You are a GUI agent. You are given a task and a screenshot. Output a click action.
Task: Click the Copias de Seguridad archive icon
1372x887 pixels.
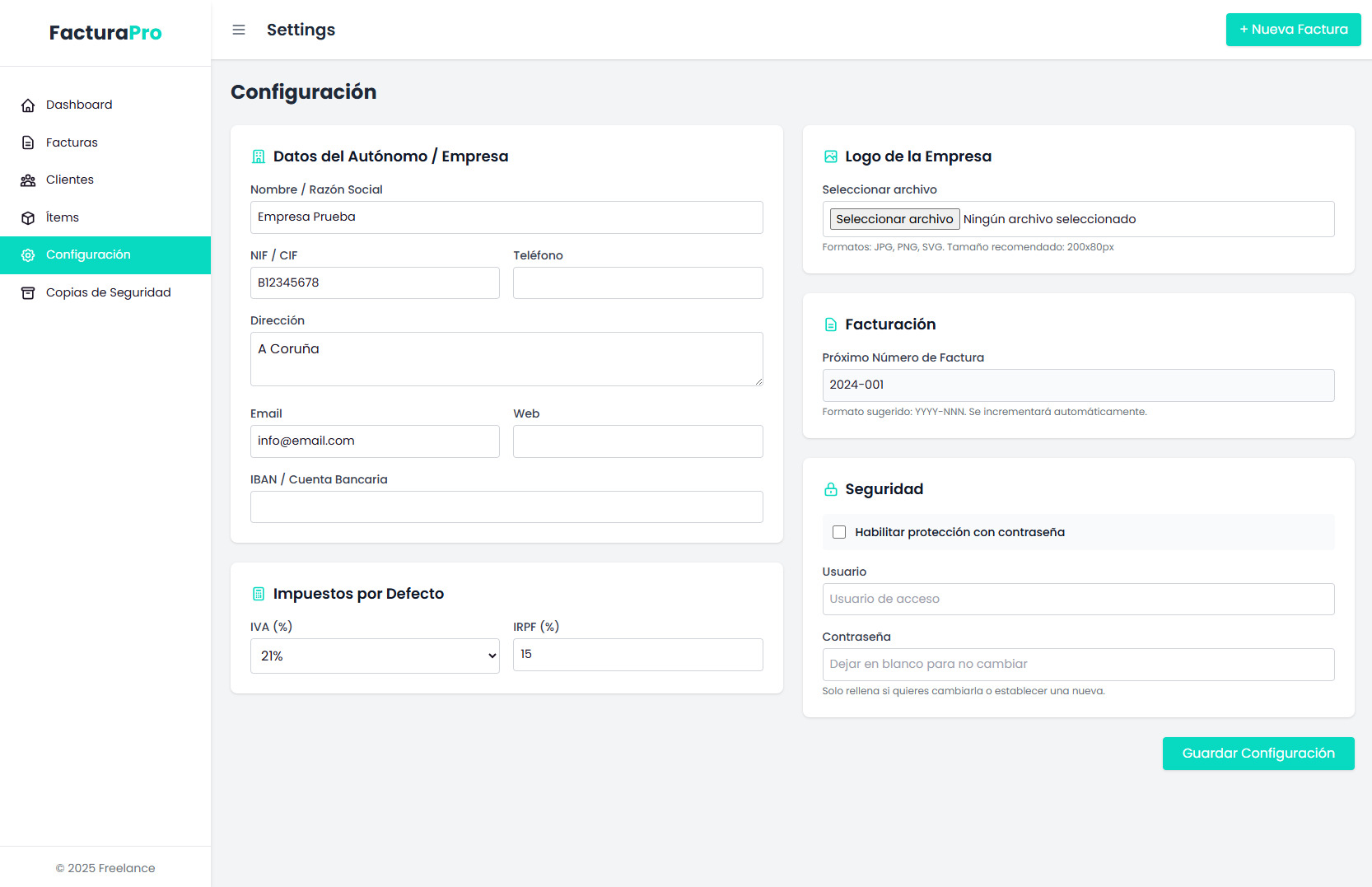pos(28,293)
